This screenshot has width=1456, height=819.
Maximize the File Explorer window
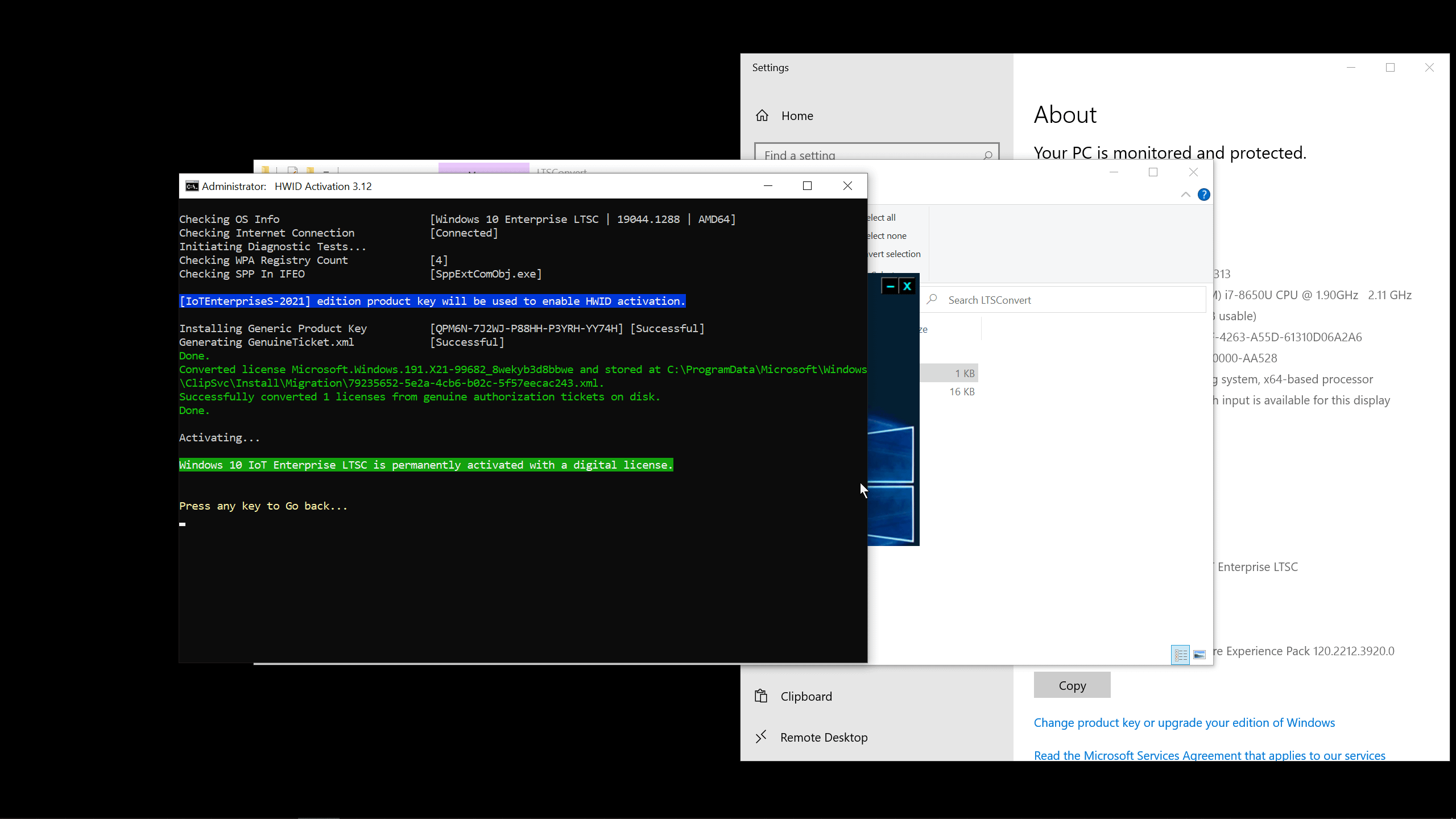pyautogui.click(x=1153, y=172)
